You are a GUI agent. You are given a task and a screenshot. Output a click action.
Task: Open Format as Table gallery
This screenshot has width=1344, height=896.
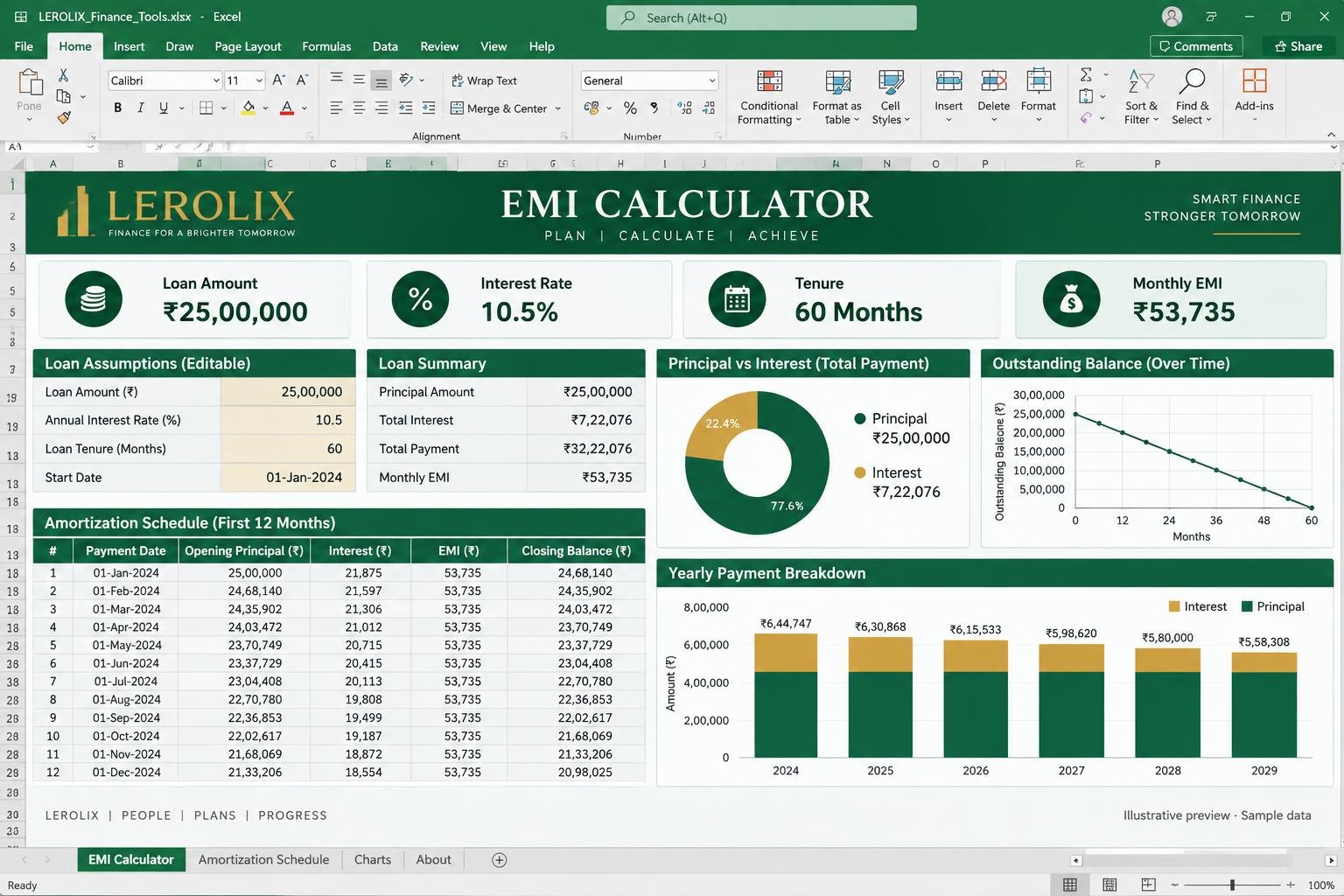click(837, 96)
